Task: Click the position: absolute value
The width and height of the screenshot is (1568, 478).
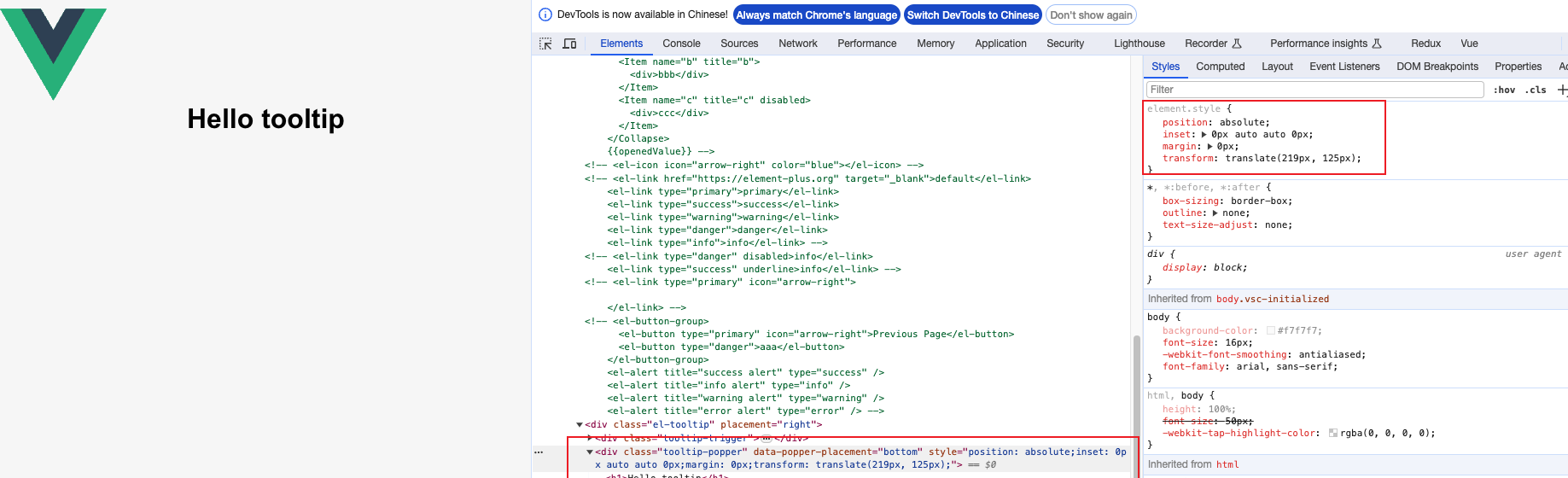Action: click(x=1244, y=123)
